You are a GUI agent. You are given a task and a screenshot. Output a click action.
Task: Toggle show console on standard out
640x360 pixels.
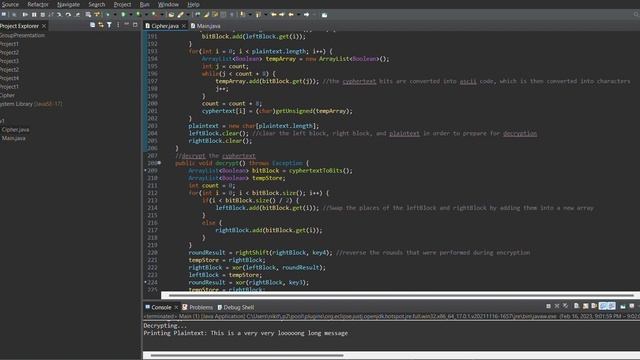603,306
